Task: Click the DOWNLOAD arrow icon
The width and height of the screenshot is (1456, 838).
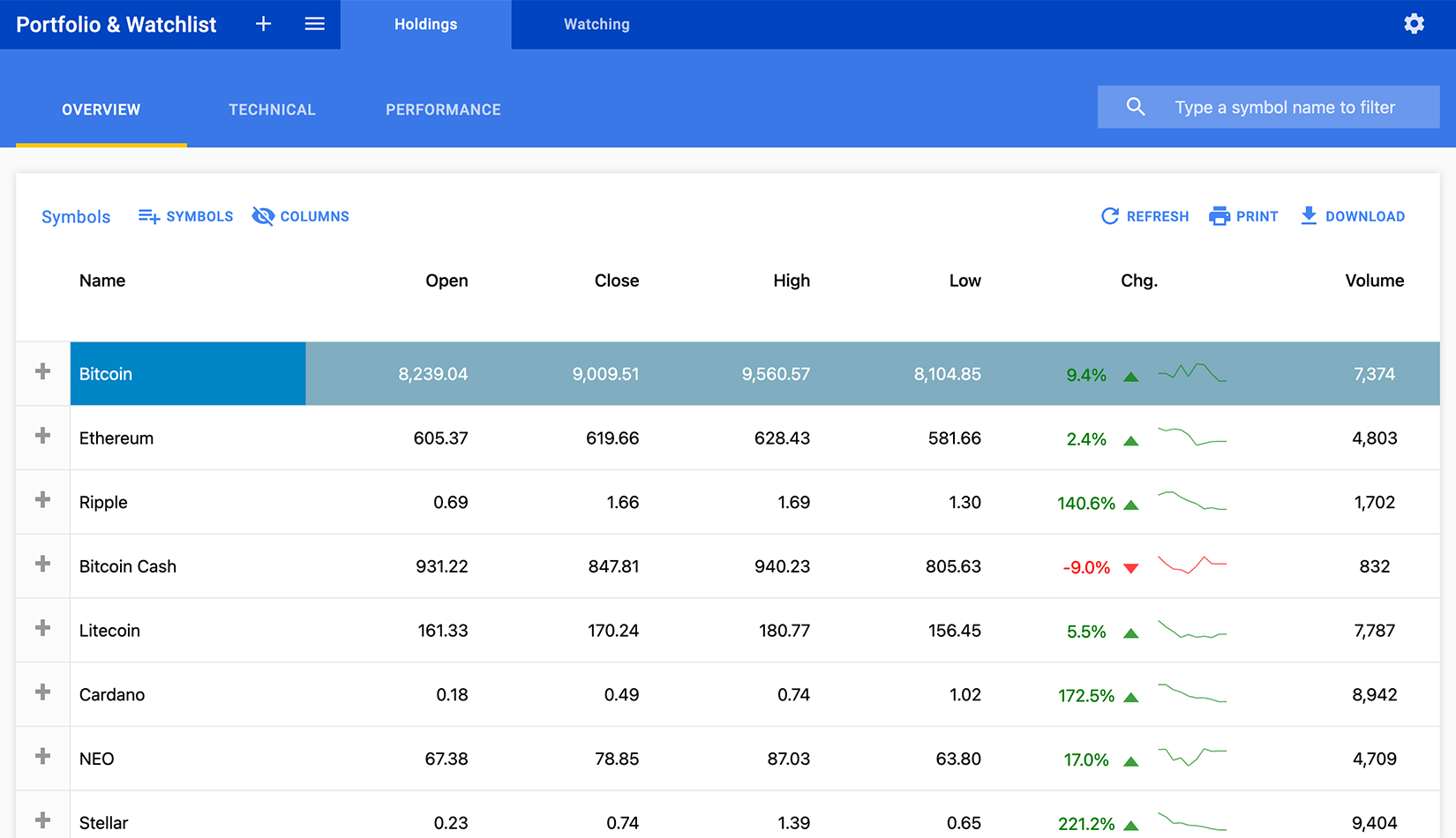Action: [x=1309, y=216]
